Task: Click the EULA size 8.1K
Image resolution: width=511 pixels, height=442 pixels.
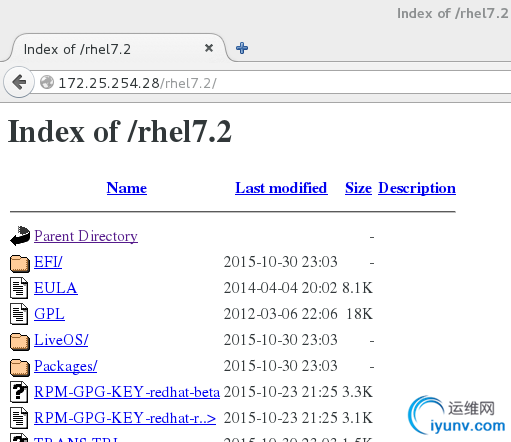Action: (x=357, y=288)
